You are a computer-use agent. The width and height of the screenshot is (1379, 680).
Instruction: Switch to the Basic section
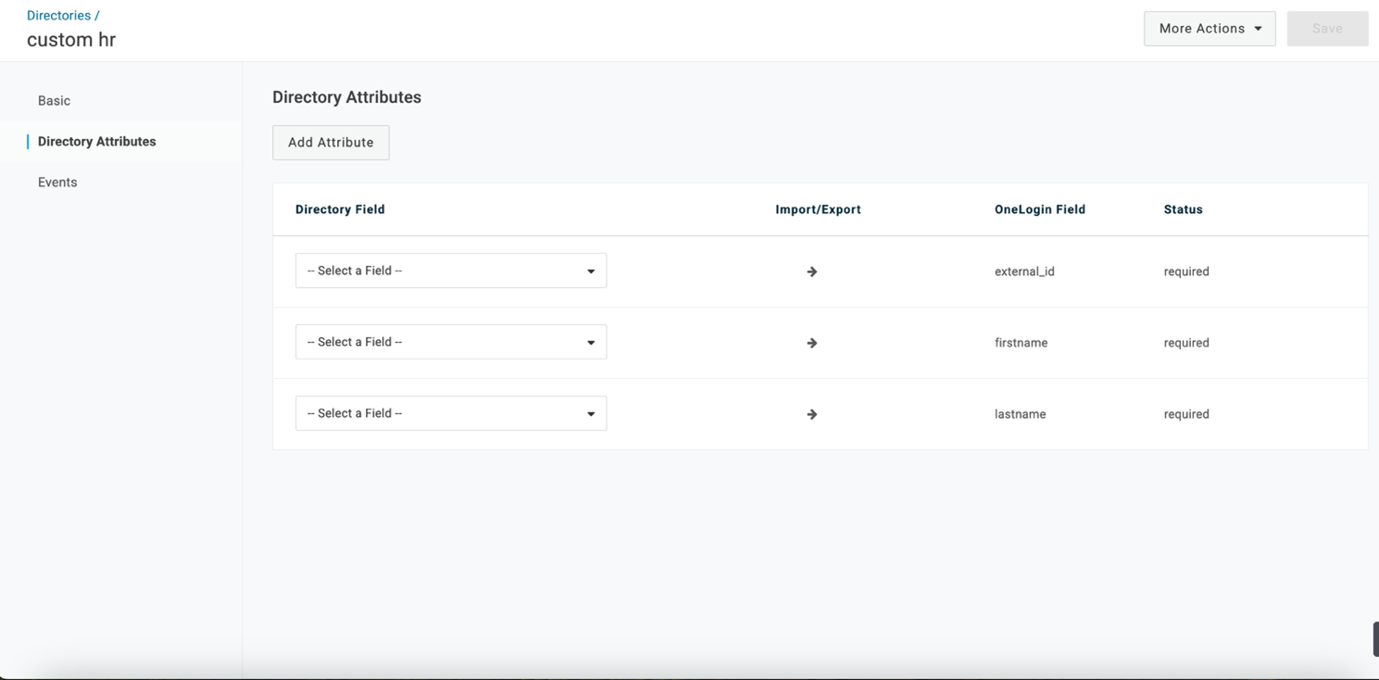[x=54, y=101]
